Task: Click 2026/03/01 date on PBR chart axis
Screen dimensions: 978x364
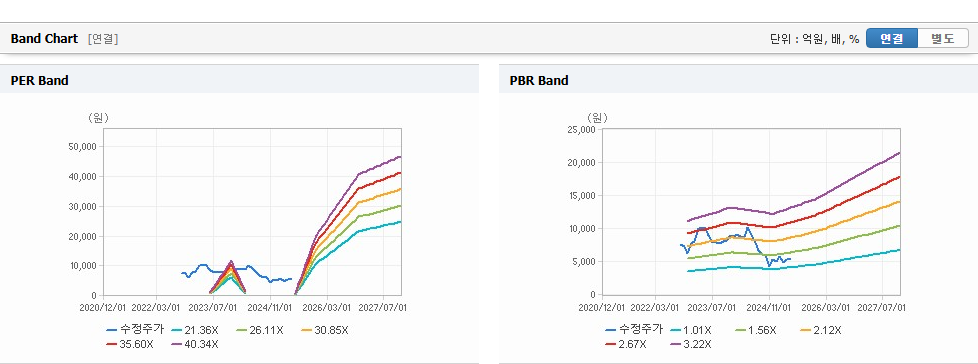Action: tap(826, 307)
